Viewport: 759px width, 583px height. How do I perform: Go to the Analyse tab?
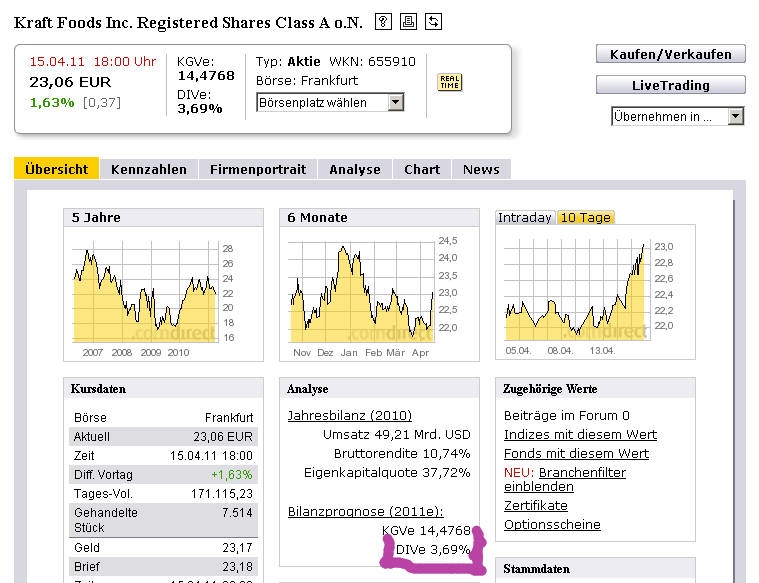(x=355, y=169)
